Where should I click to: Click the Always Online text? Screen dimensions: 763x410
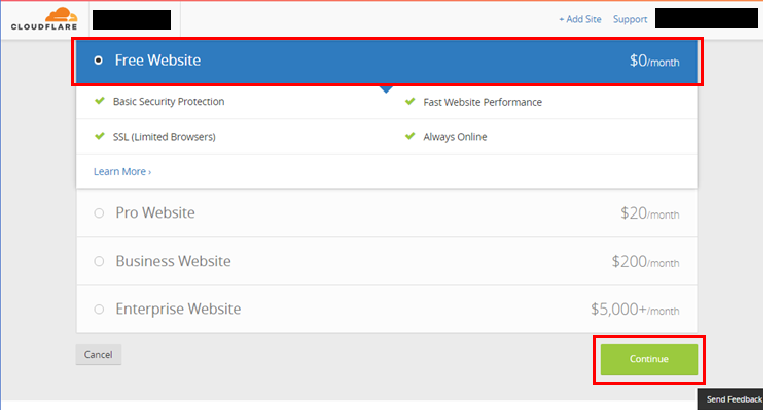pyautogui.click(x=455, y=137)
